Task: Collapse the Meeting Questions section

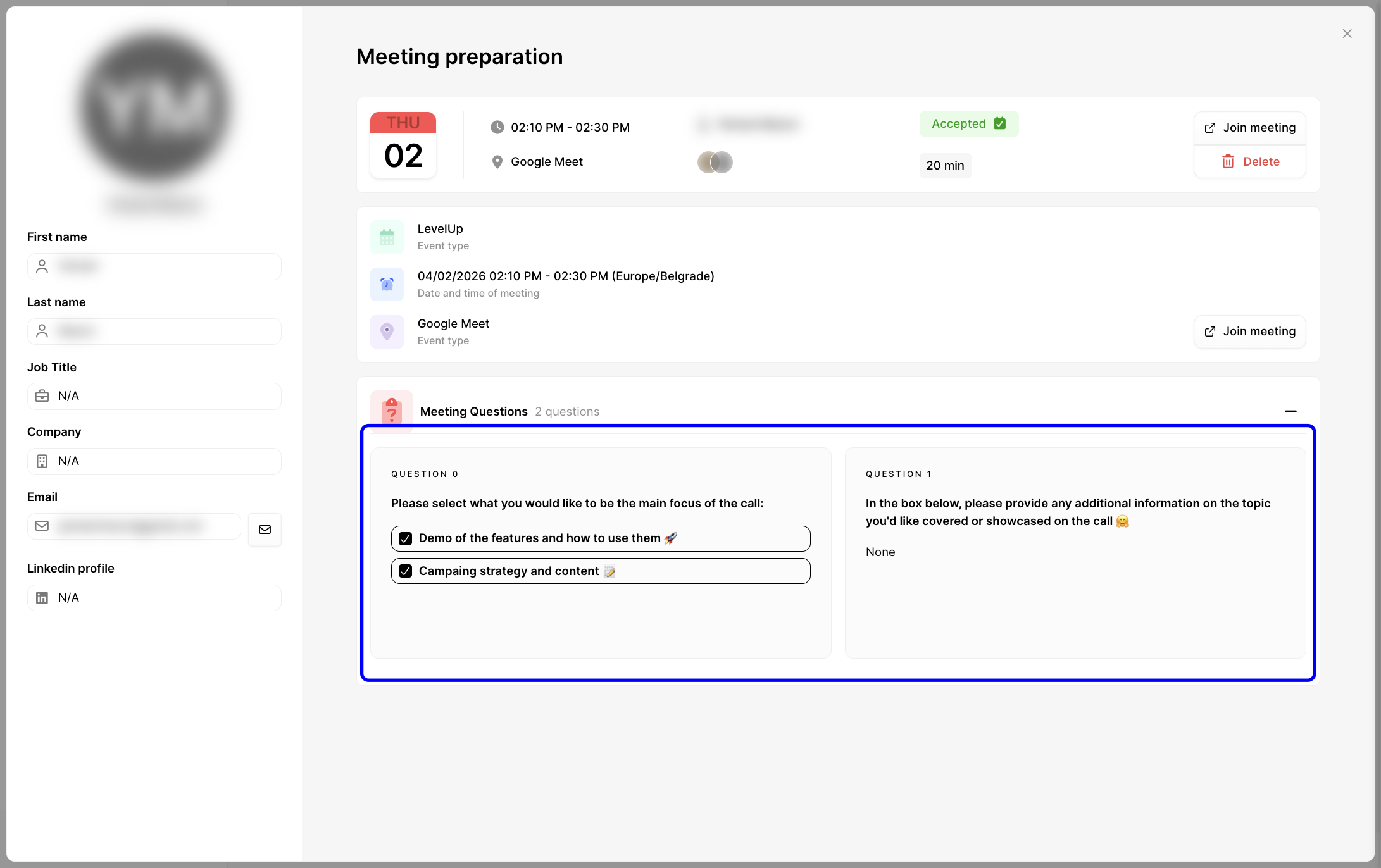Action: tap(1291, 411)
